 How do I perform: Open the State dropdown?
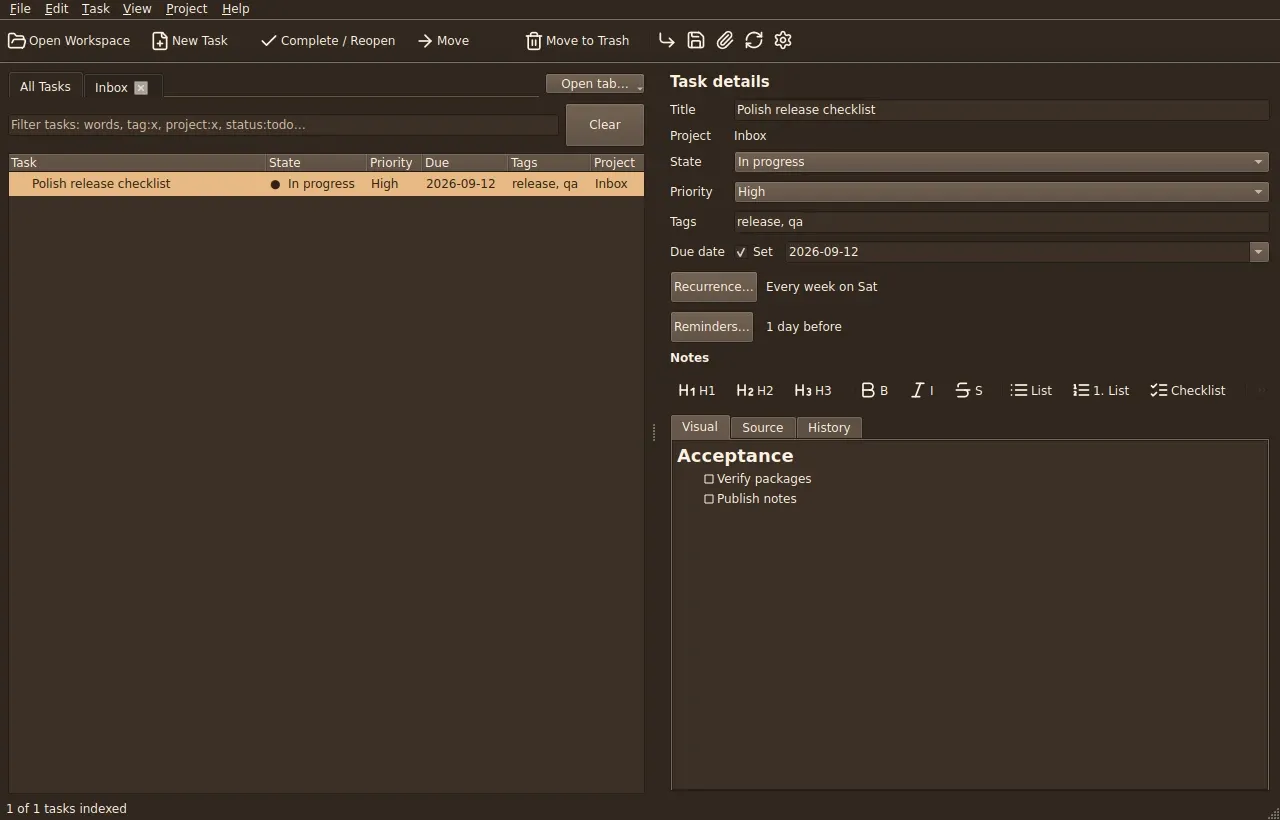1001,162
